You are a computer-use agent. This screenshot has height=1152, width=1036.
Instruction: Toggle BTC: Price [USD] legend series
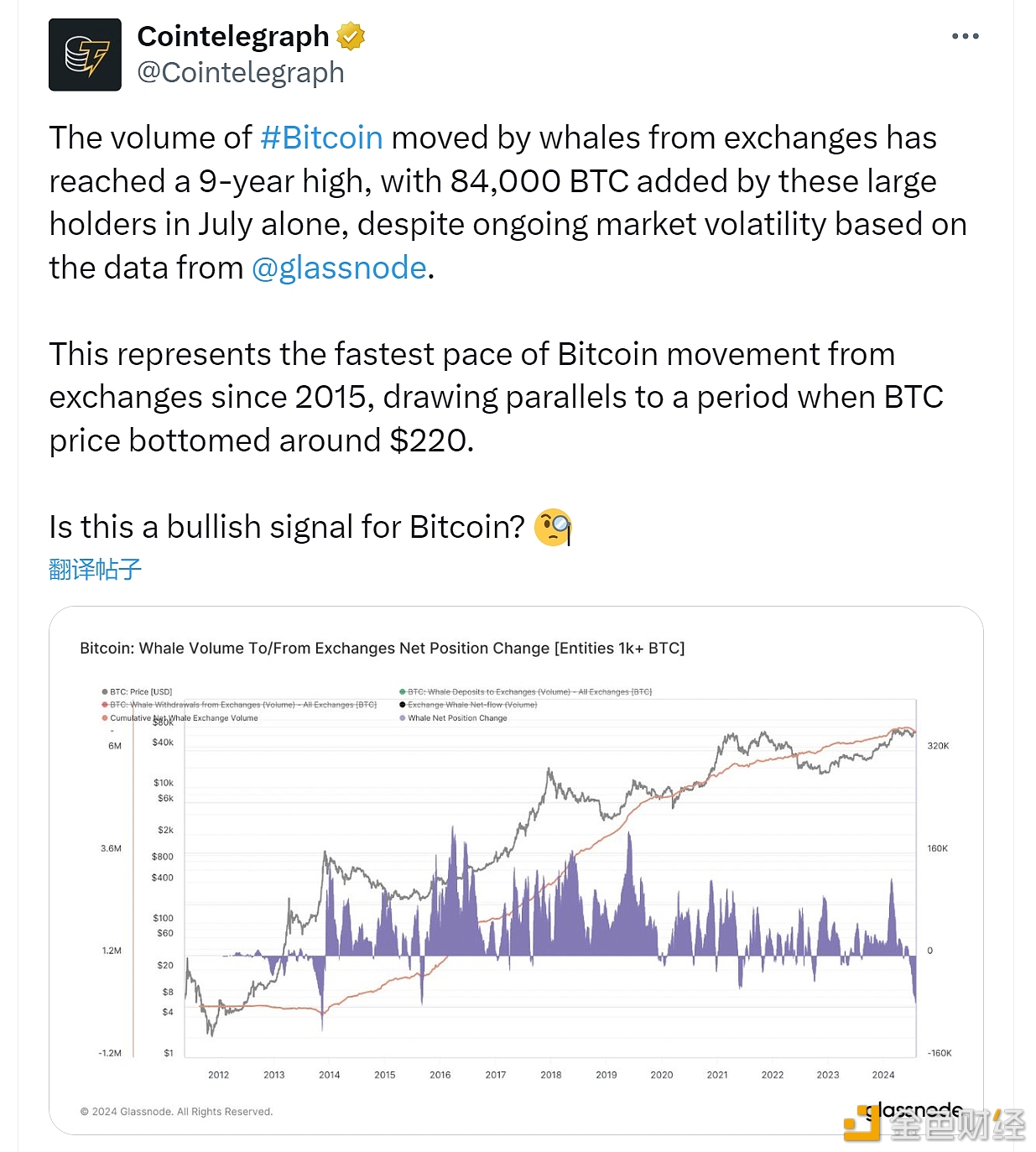[137, 692]
